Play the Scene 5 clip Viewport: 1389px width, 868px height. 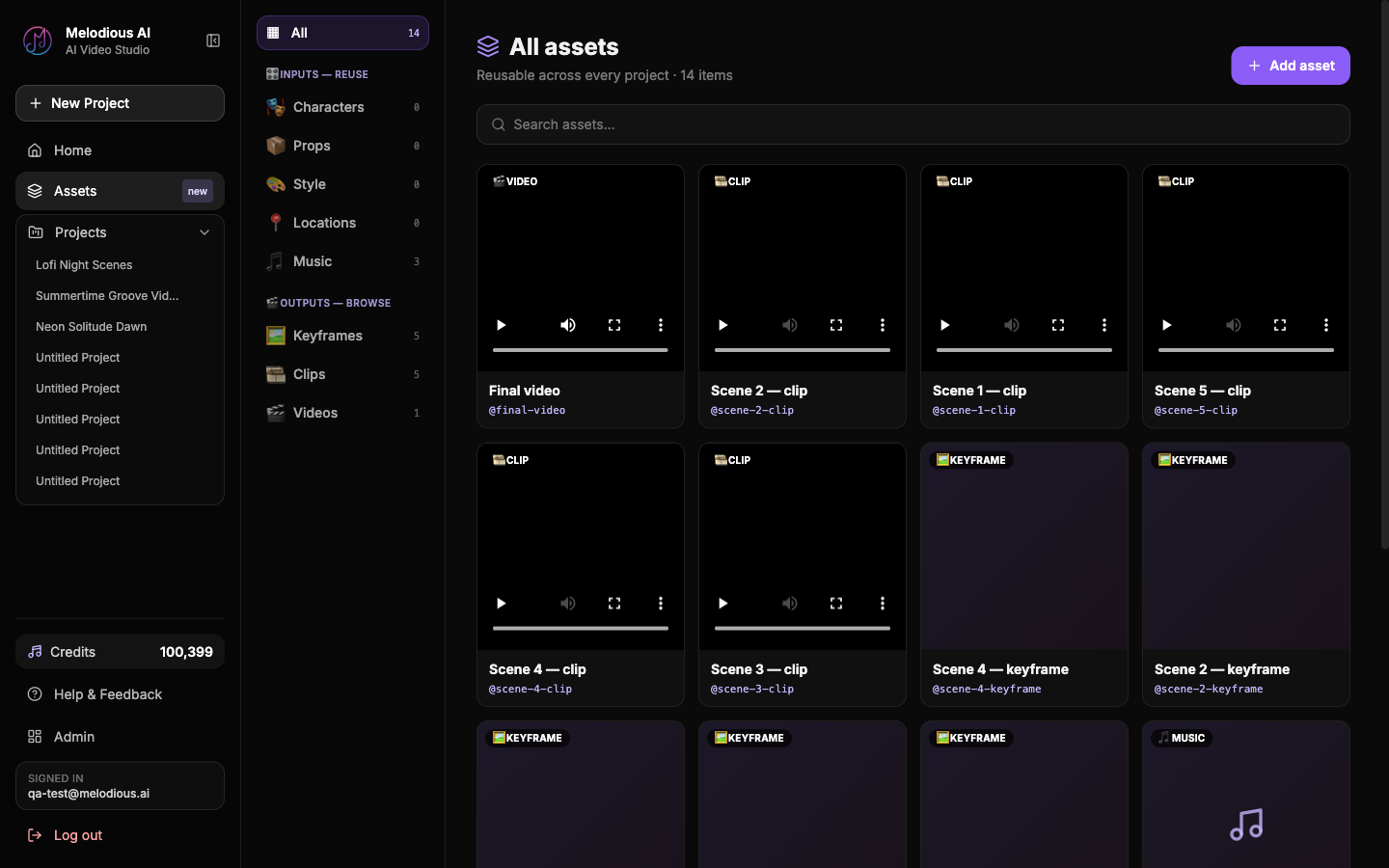tap(1167, 325)
